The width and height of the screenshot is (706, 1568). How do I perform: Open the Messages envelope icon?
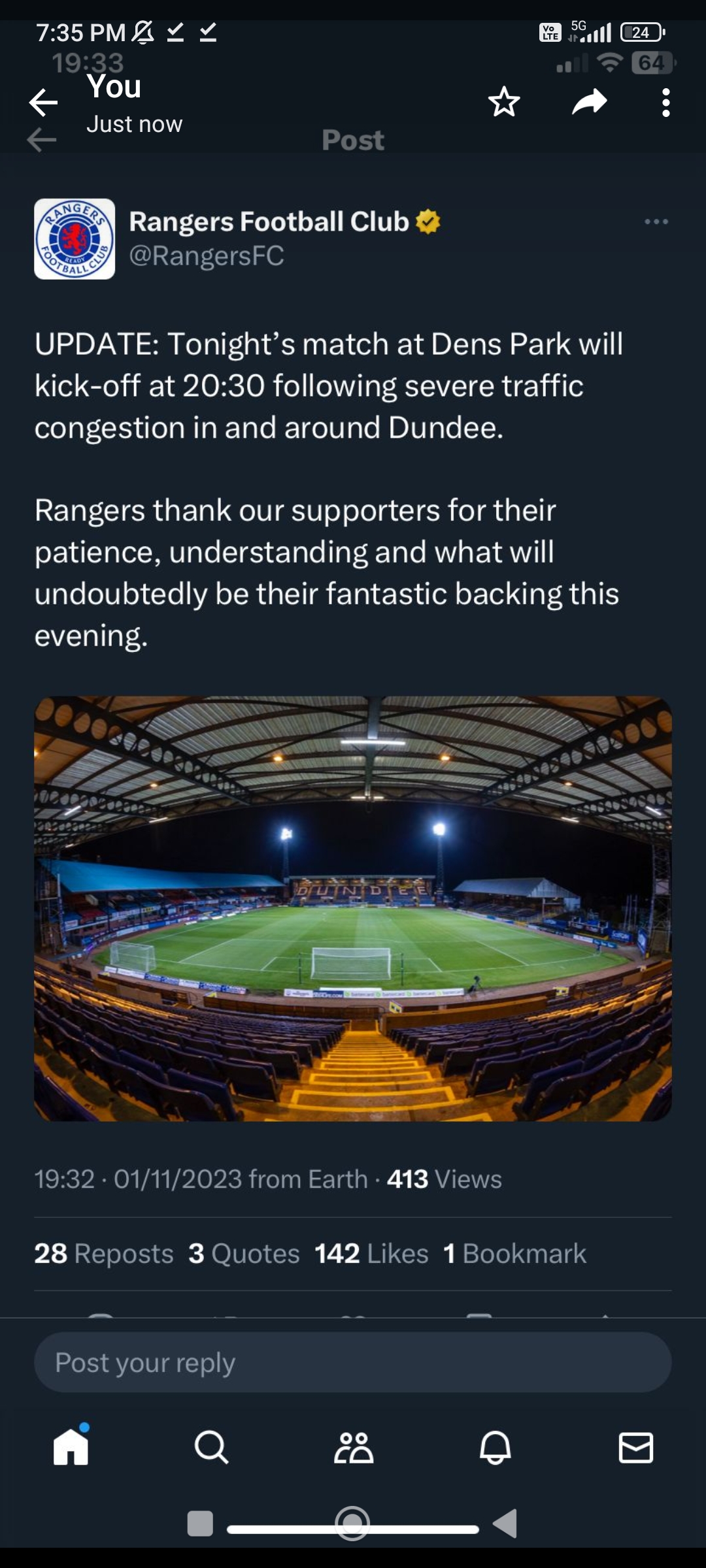tap(635, 1447)
